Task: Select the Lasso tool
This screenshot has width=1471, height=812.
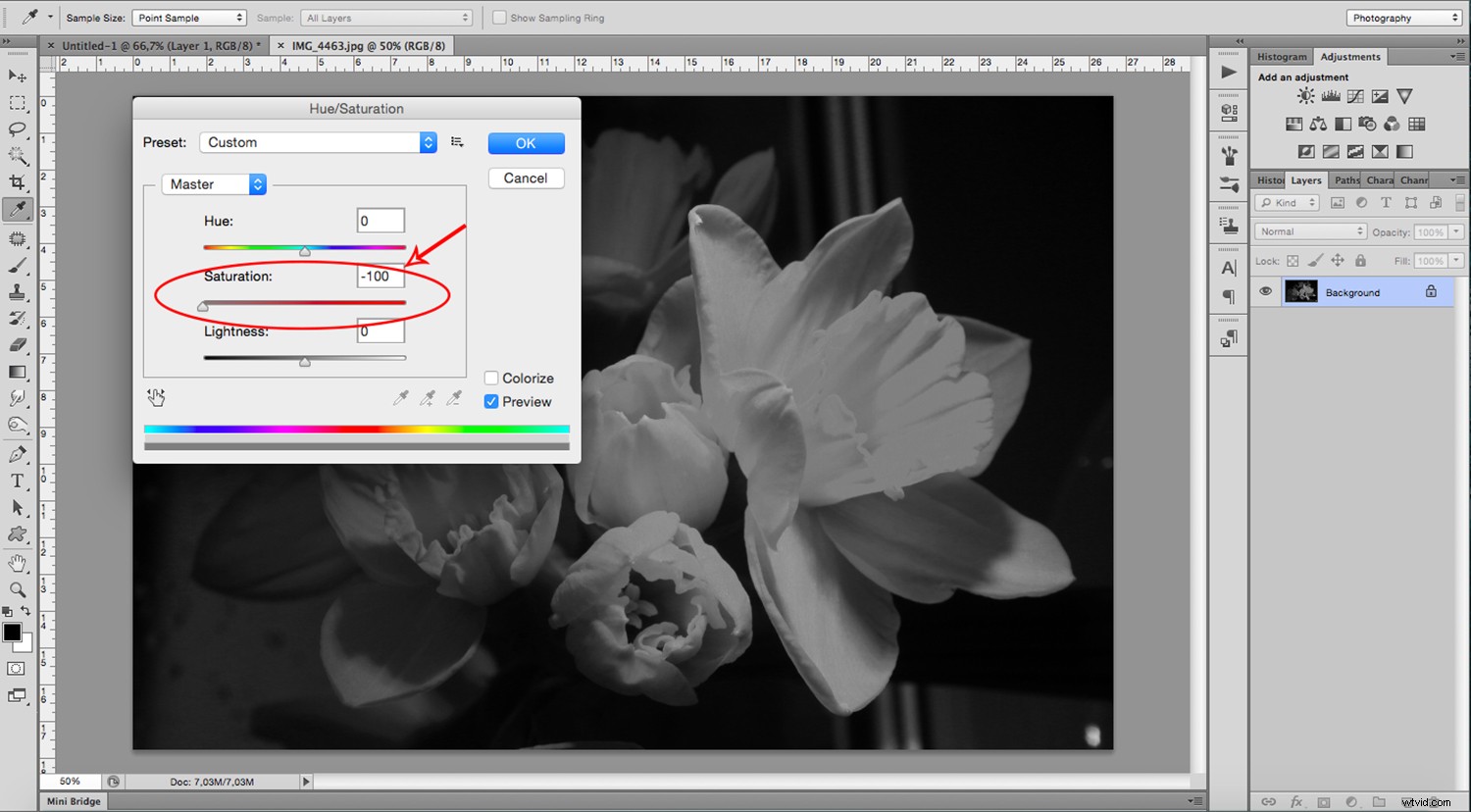Action: coord(18,129)
